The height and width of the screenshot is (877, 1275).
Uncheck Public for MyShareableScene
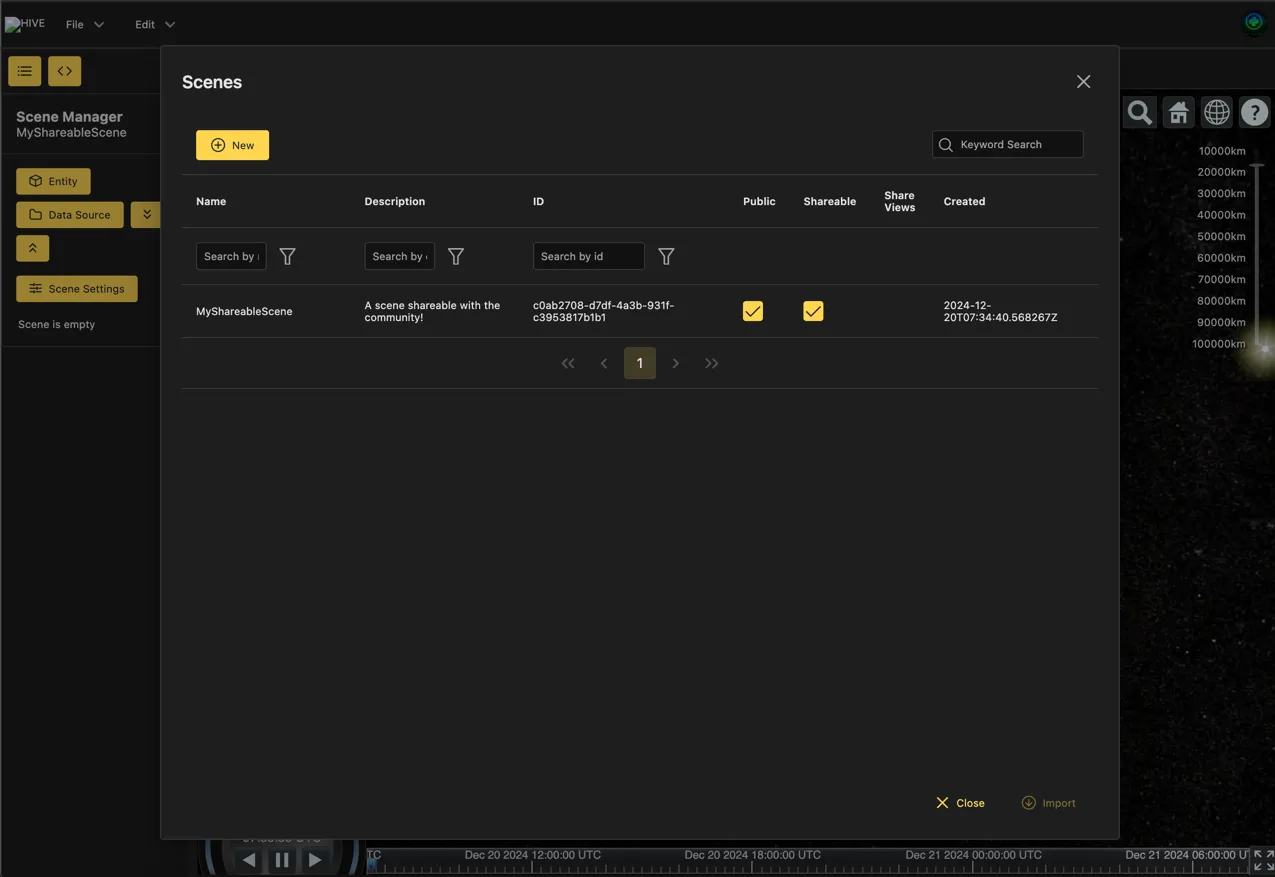[752, 310]
